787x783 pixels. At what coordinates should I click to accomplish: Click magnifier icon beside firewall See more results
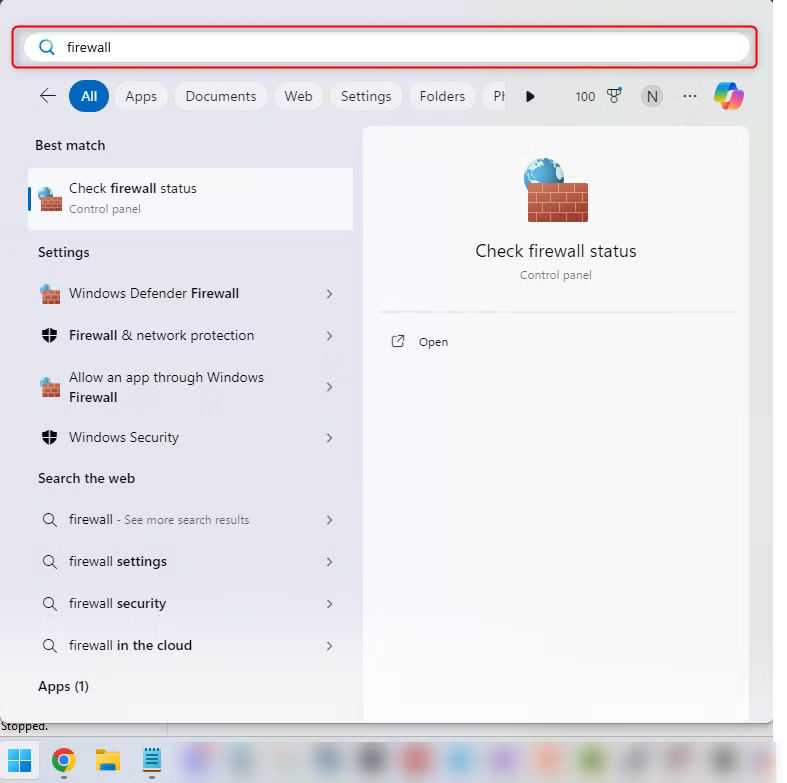(x=50, y=519)
